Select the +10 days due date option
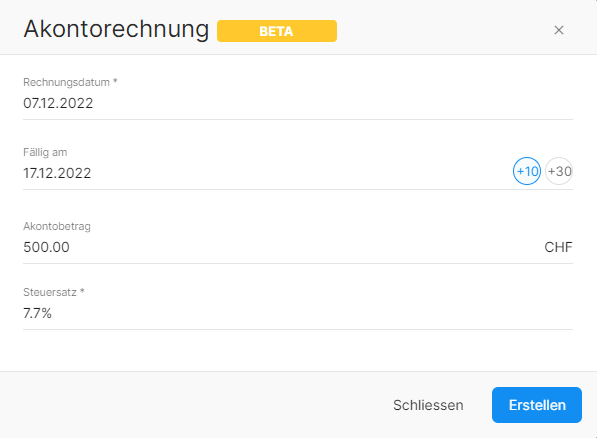Viewport: 597px width, 438px height. tap(527, 171)
